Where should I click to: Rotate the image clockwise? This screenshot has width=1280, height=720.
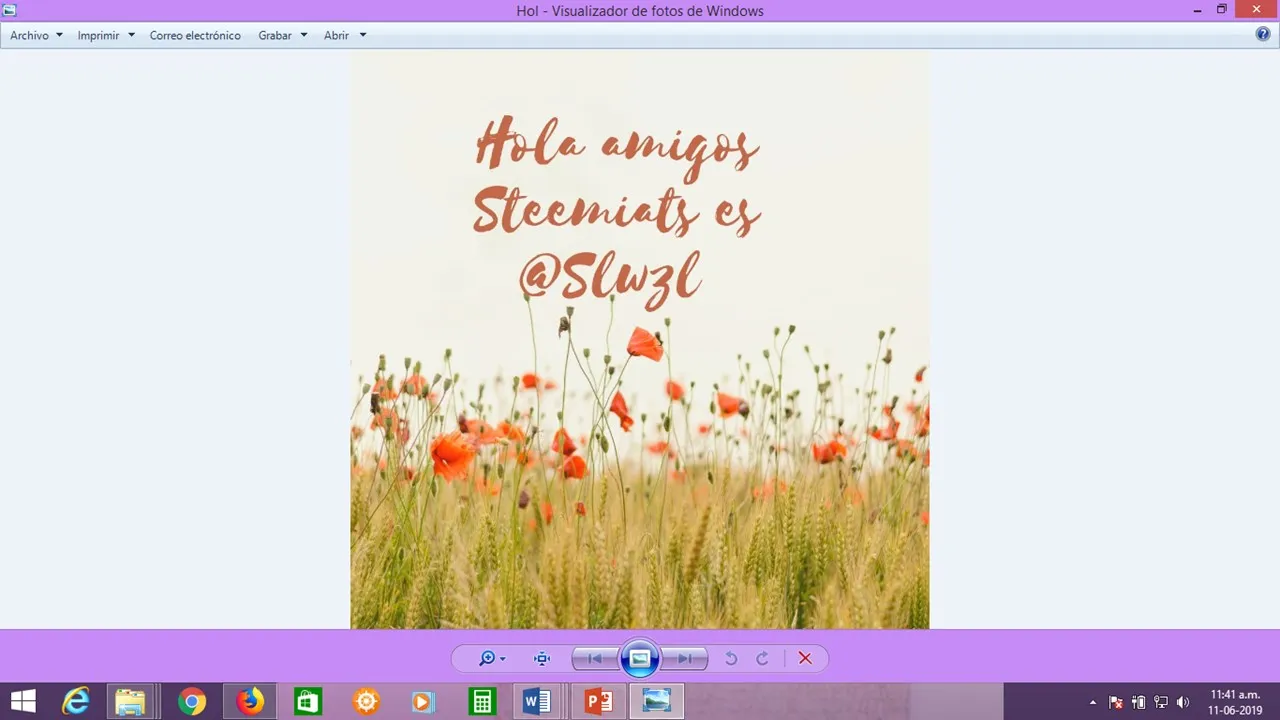coord(762,658)
